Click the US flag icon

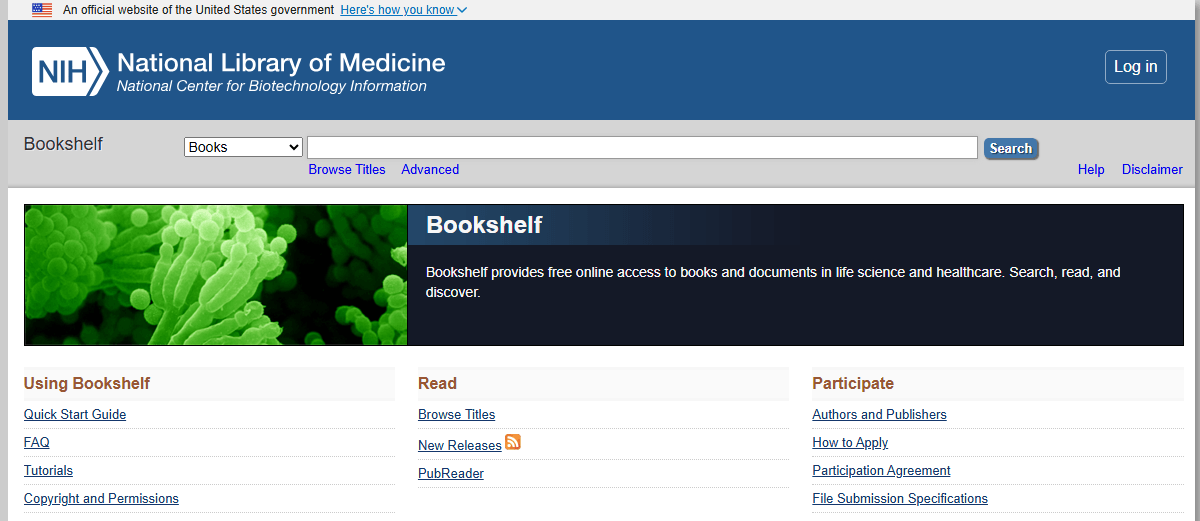coord(42,10)
